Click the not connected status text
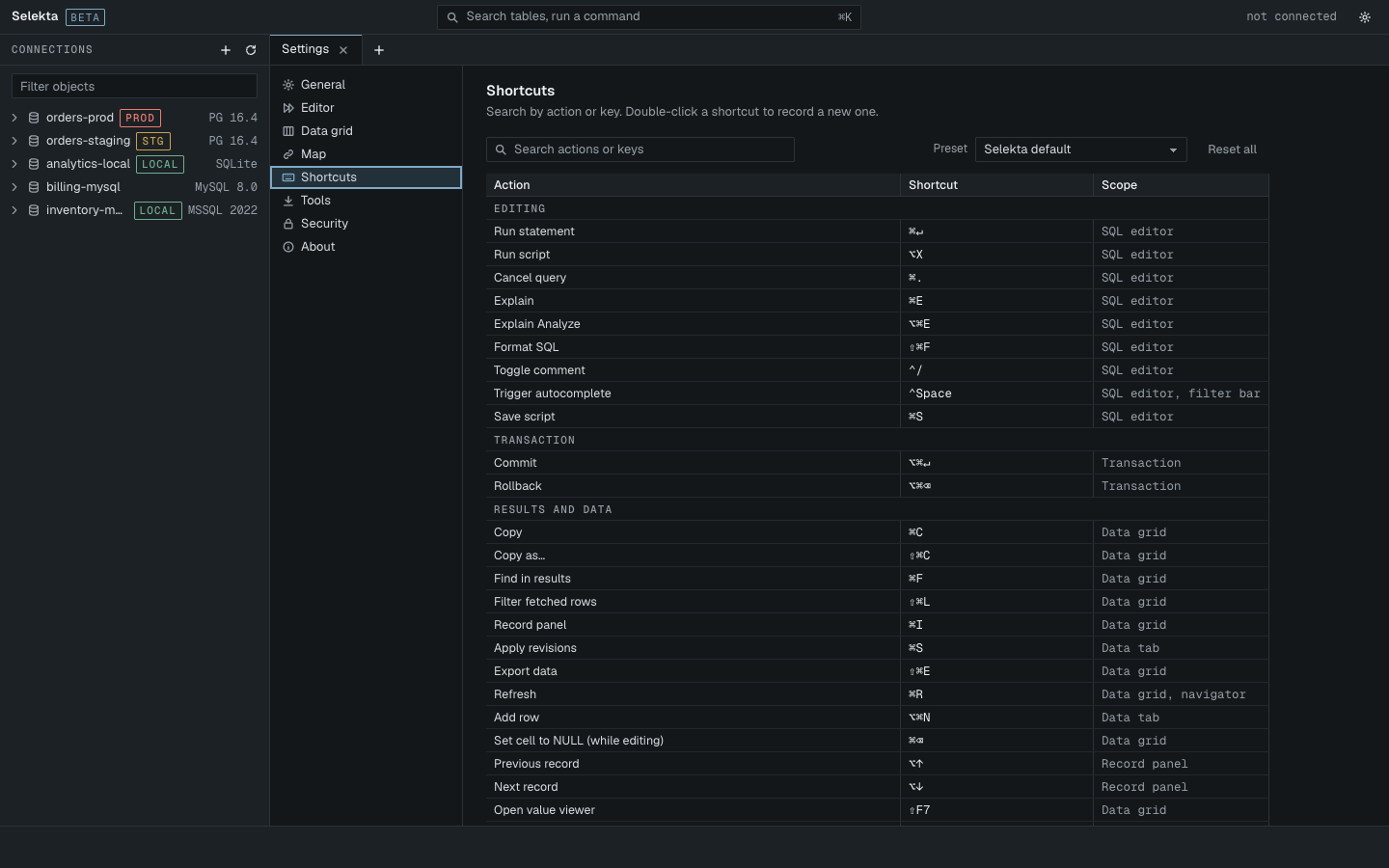 (1291, 17)
